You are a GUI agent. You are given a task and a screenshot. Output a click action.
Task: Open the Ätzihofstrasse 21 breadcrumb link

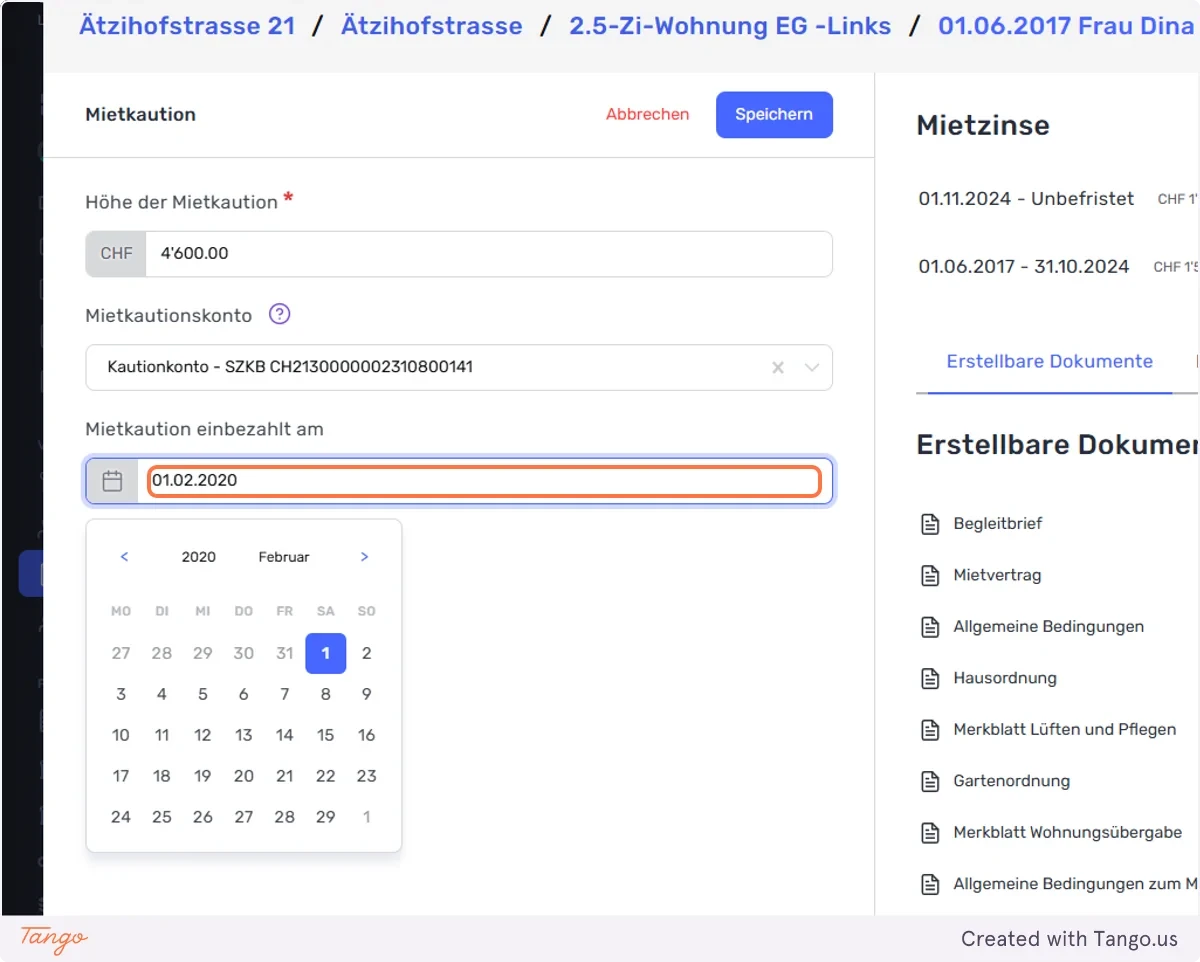tap(187, 25)
